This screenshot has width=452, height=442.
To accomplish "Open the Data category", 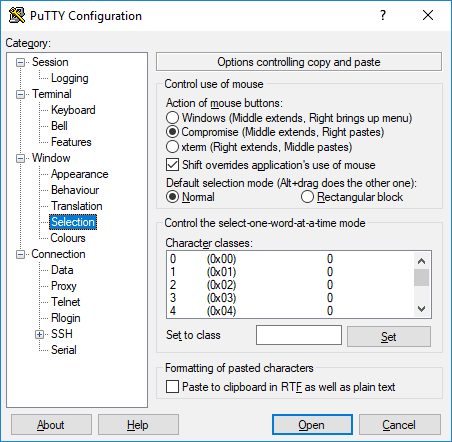I will (62, 270).
